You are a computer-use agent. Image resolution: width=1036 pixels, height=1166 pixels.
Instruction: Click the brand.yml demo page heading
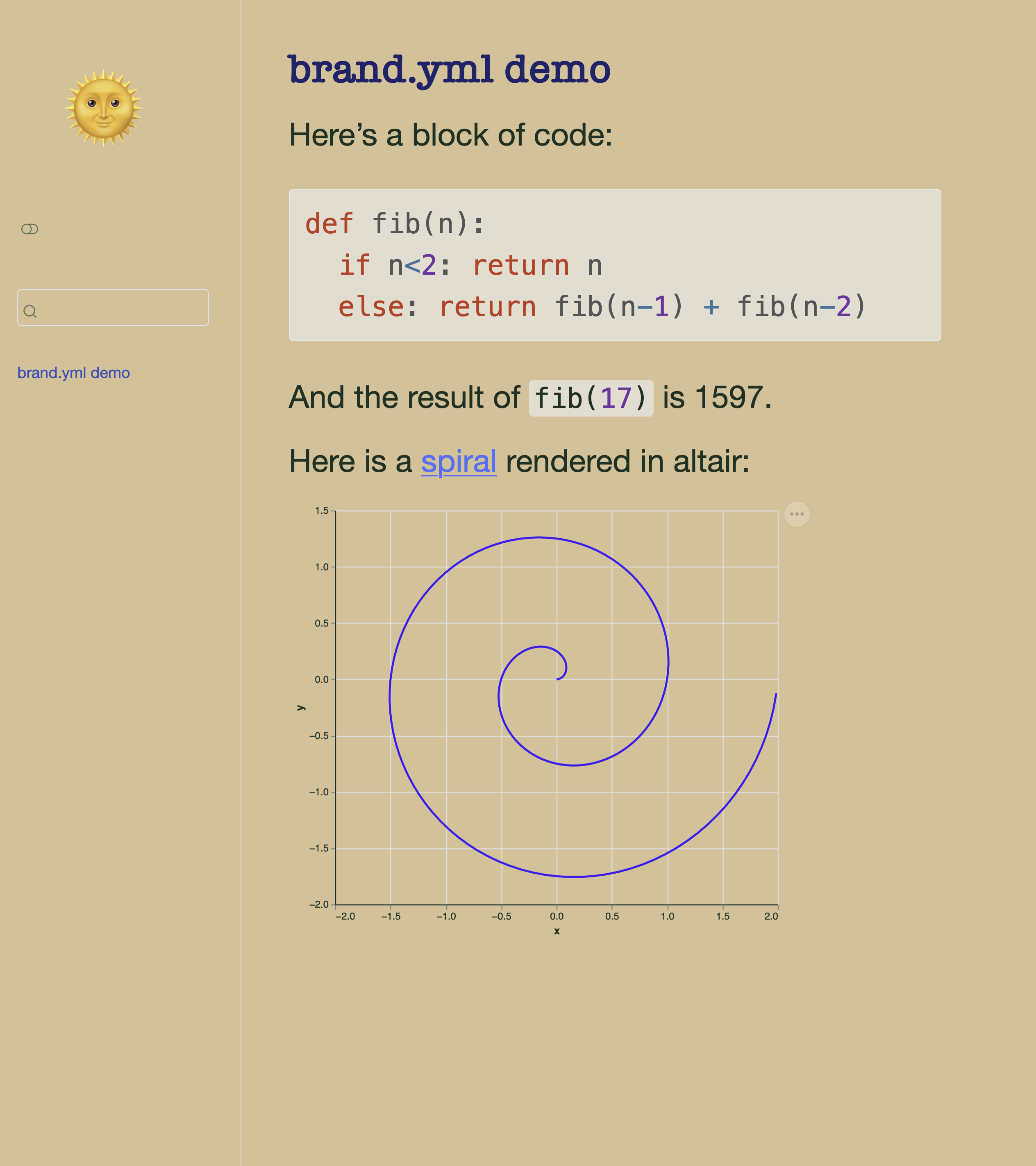click(x=449, y=70)
